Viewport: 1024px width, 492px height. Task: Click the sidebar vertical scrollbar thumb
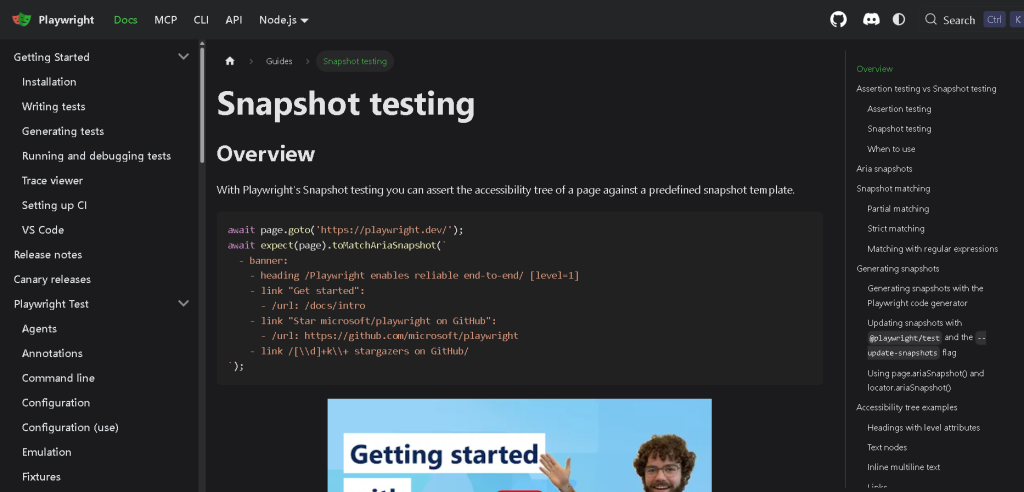click(202, 105)
